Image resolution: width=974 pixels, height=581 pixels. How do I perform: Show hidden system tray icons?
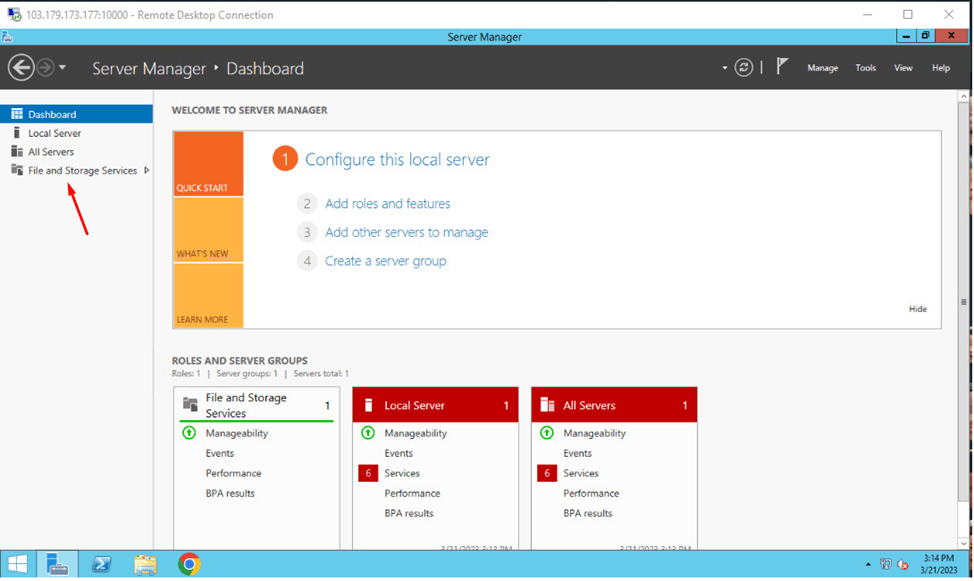(x=868, y=565)
